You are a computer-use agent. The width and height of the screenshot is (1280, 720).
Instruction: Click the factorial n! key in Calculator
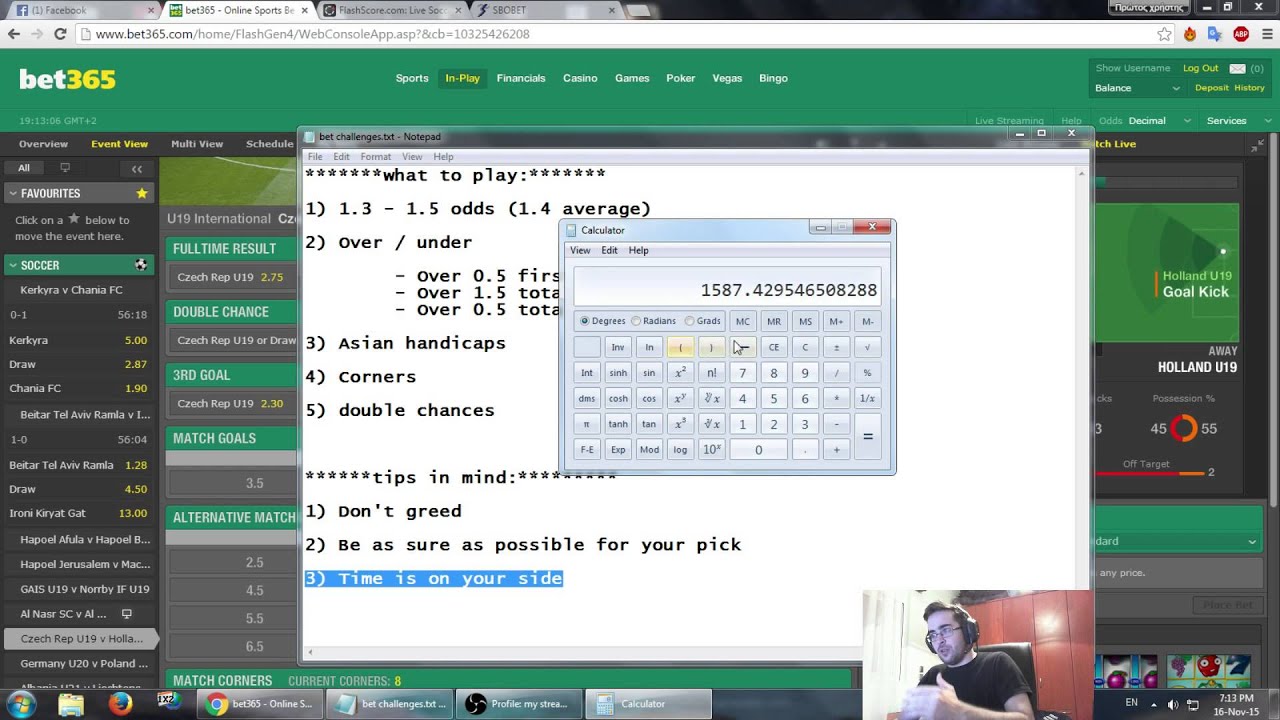(x=711, y=373)
